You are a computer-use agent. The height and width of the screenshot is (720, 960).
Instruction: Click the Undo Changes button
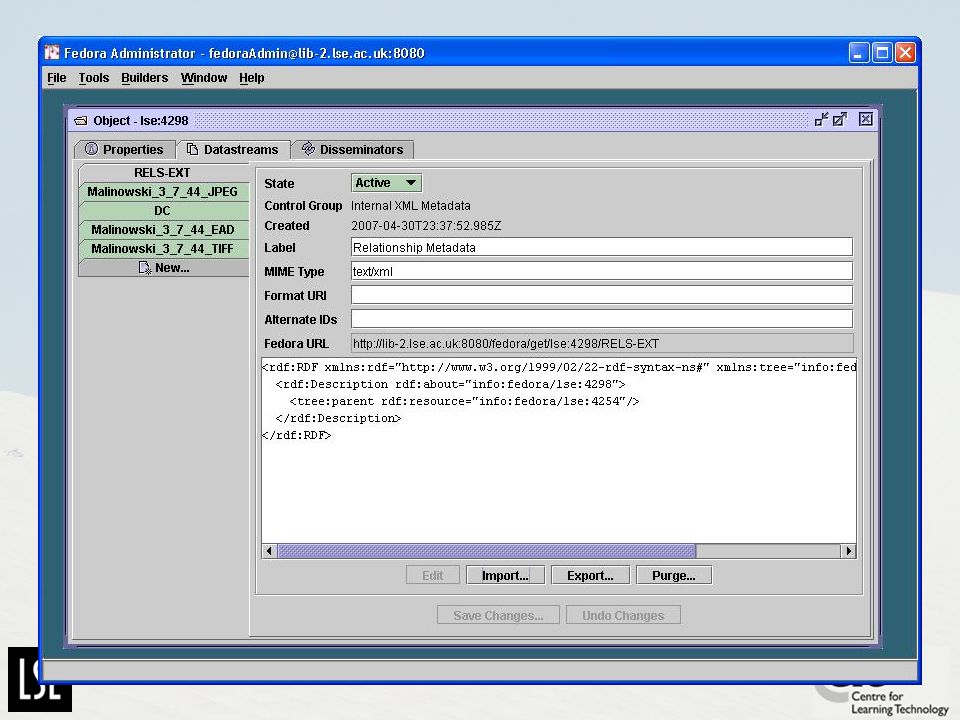pos(623,615)
